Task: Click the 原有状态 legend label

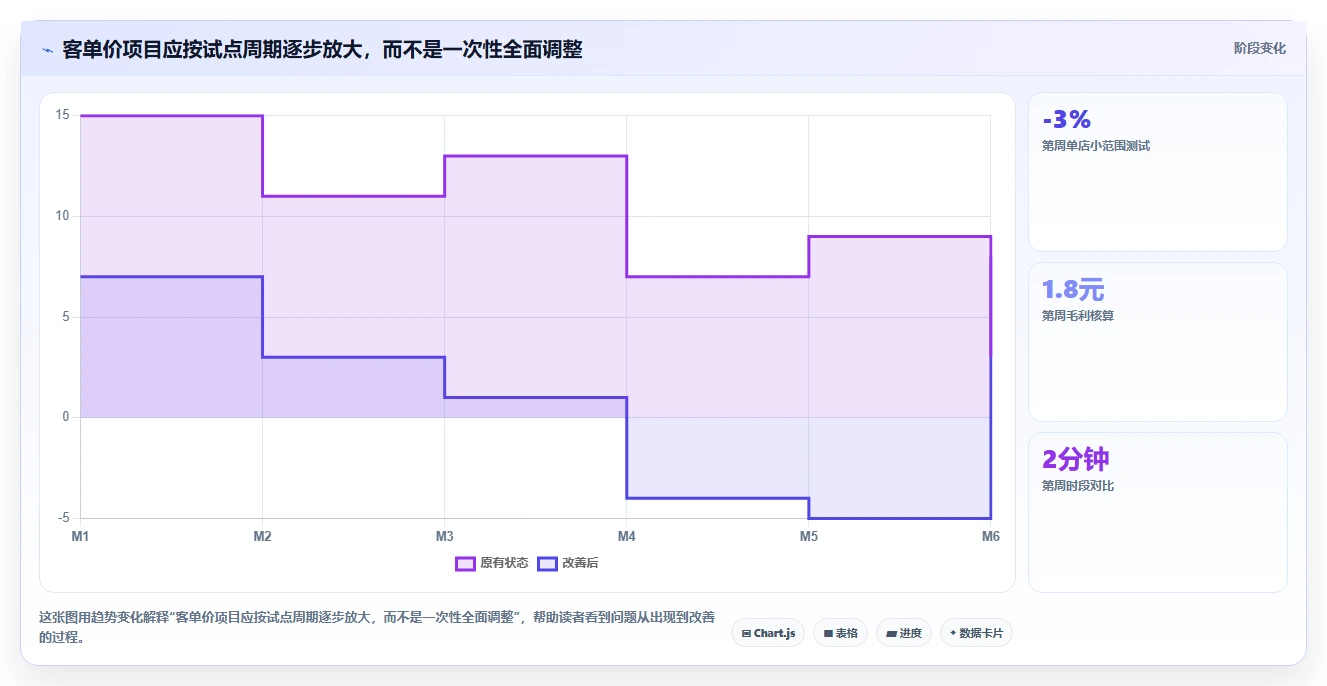Action: pos(504,563)
